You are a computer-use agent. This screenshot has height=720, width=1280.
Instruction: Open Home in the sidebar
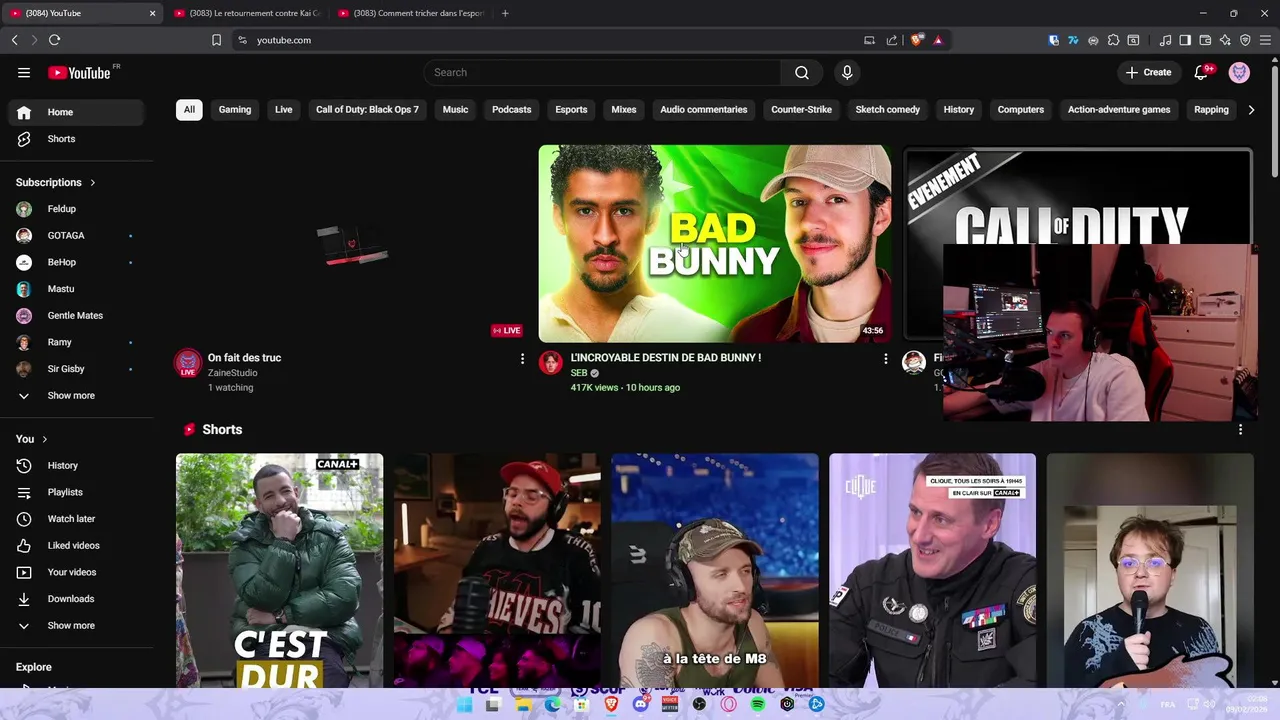[x=76, y=112]
